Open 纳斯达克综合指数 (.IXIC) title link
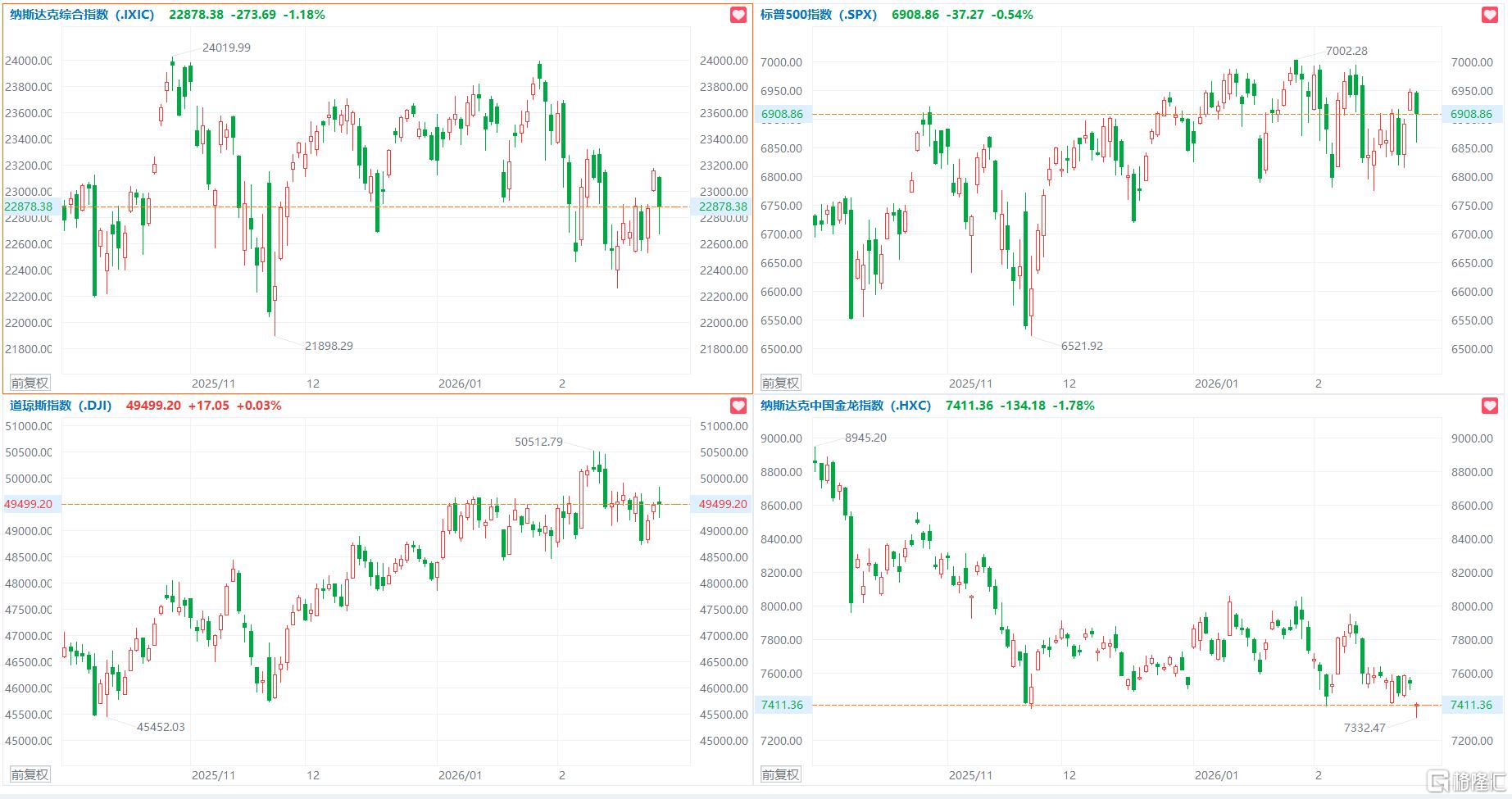This screenshot has height=799, width=1512. tap(82, 15)
